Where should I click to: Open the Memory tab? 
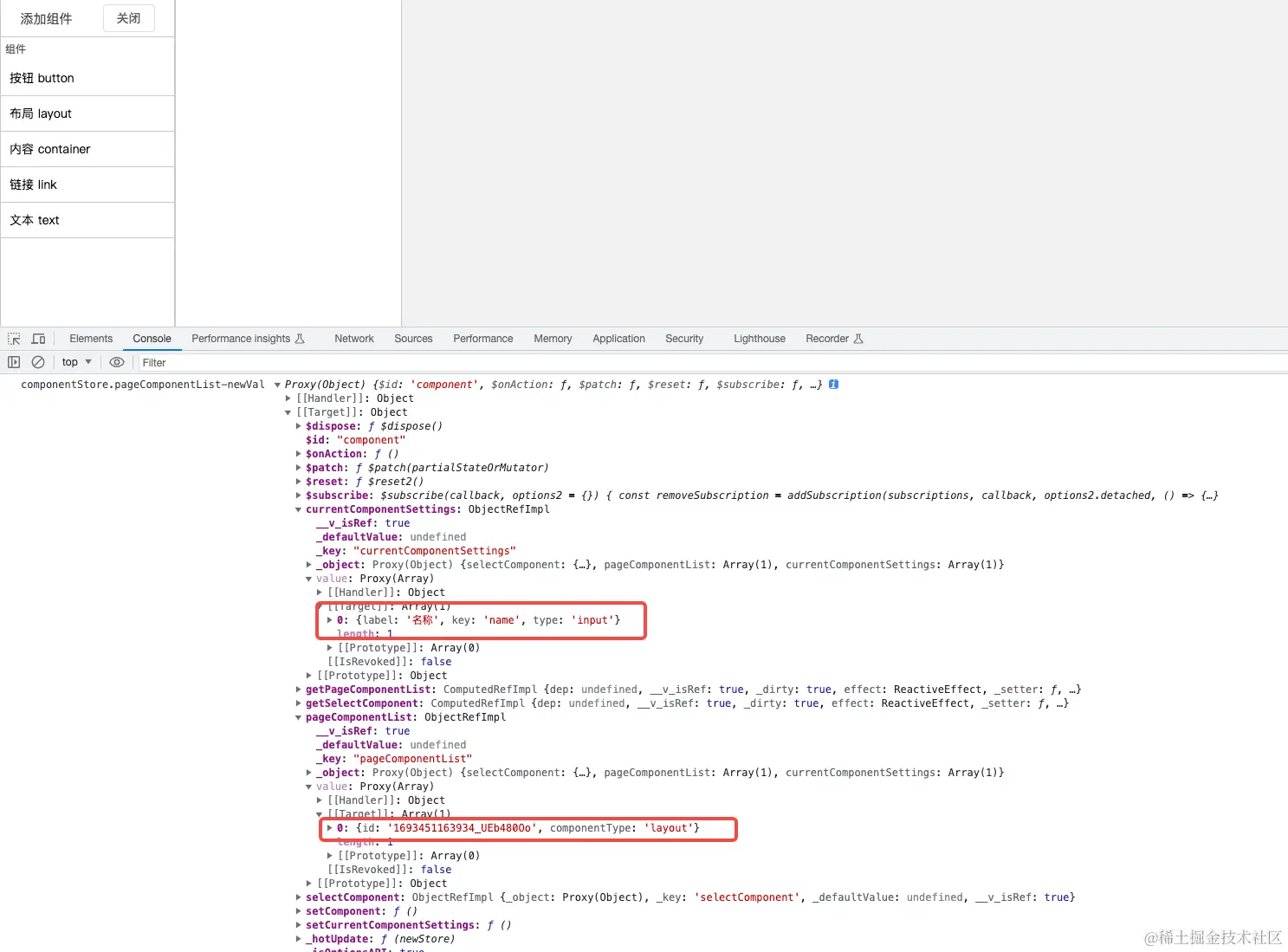(x=553, y=339)
